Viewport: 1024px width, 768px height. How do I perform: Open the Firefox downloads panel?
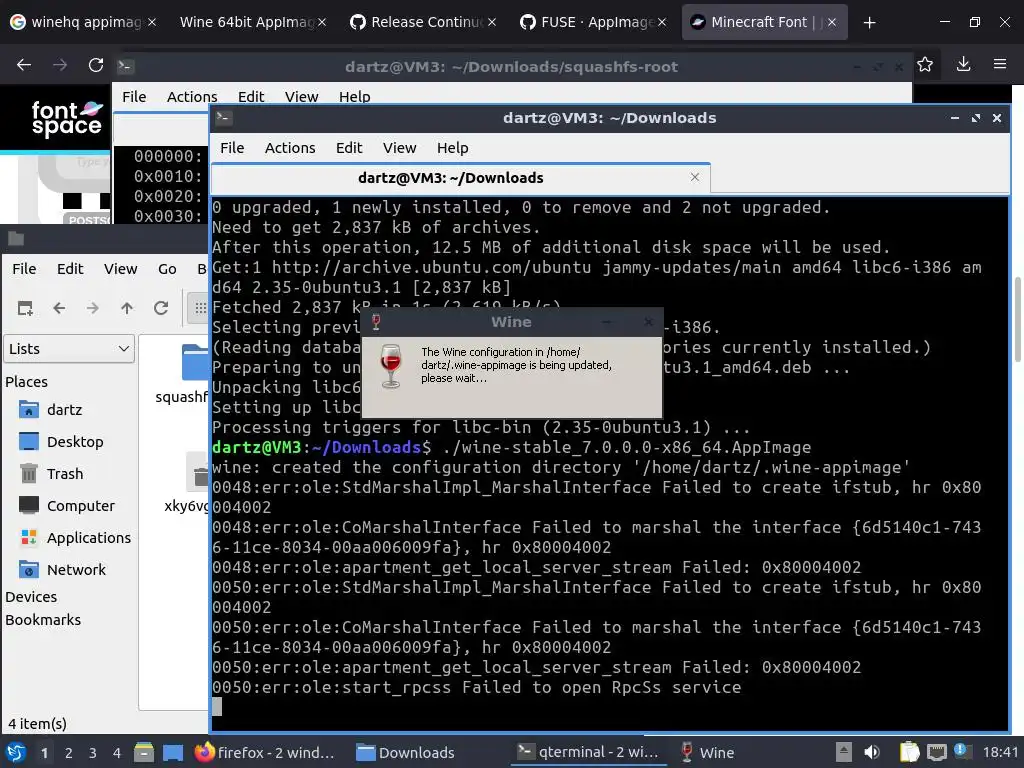[963, 64]
